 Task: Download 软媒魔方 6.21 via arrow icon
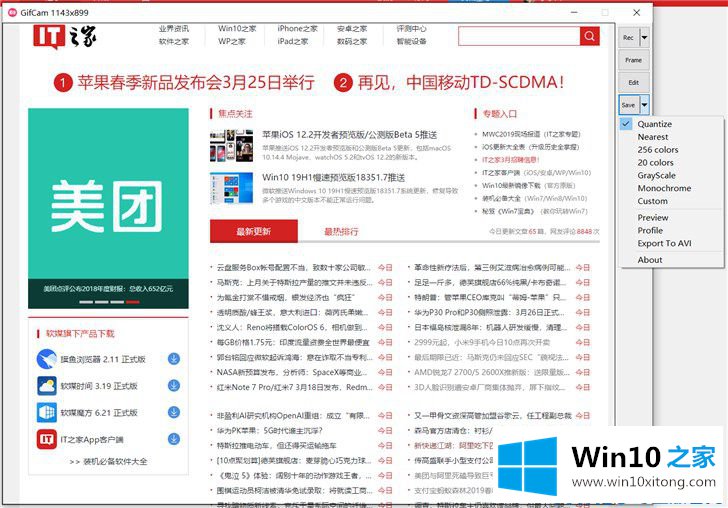174,412
